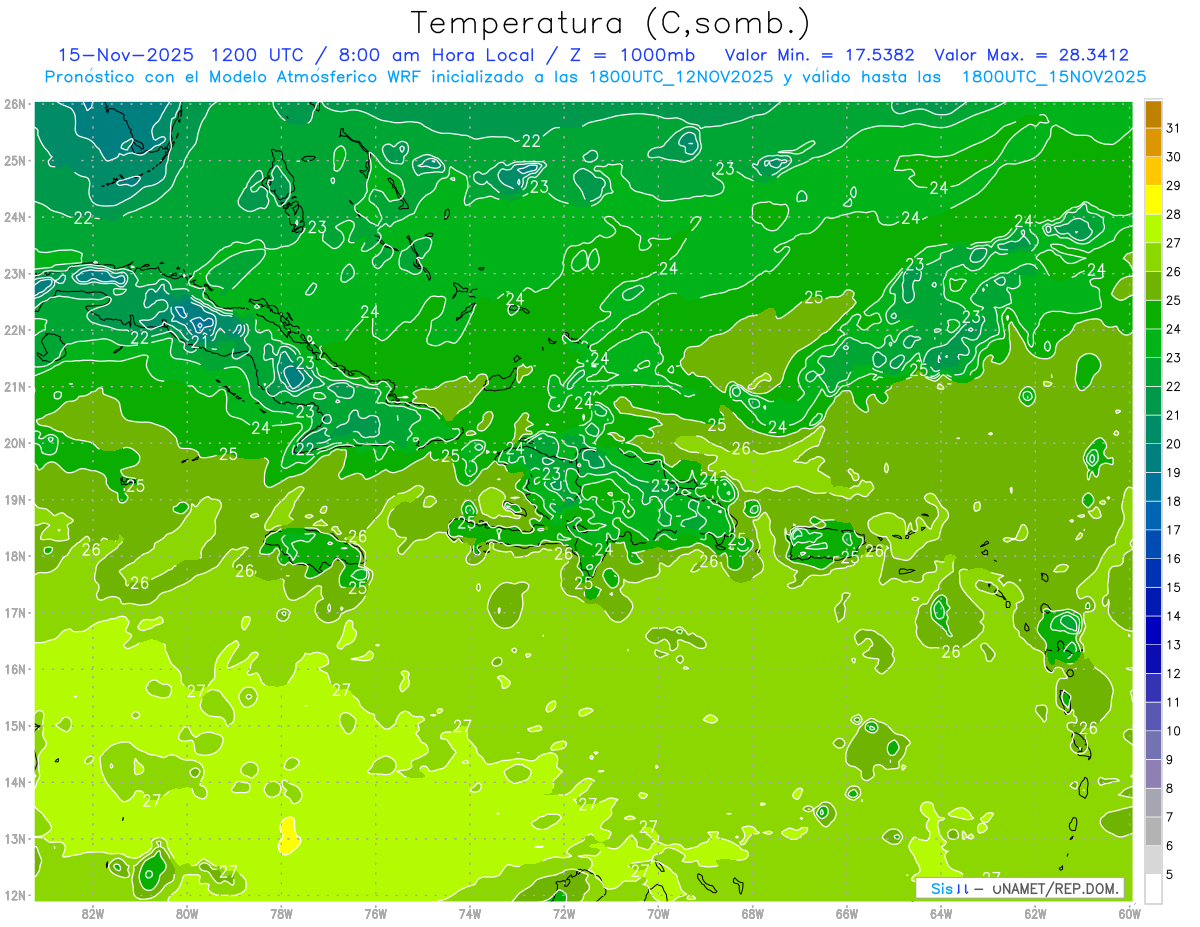Click the 'Valor Min. = 17.5382' text
The width and height of the screenshot is (1200, 927).
tap(819, 55)
